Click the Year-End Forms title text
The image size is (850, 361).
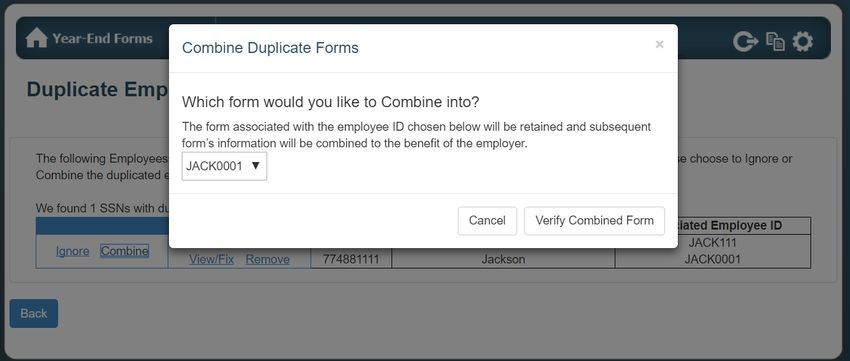click(102, 38)
